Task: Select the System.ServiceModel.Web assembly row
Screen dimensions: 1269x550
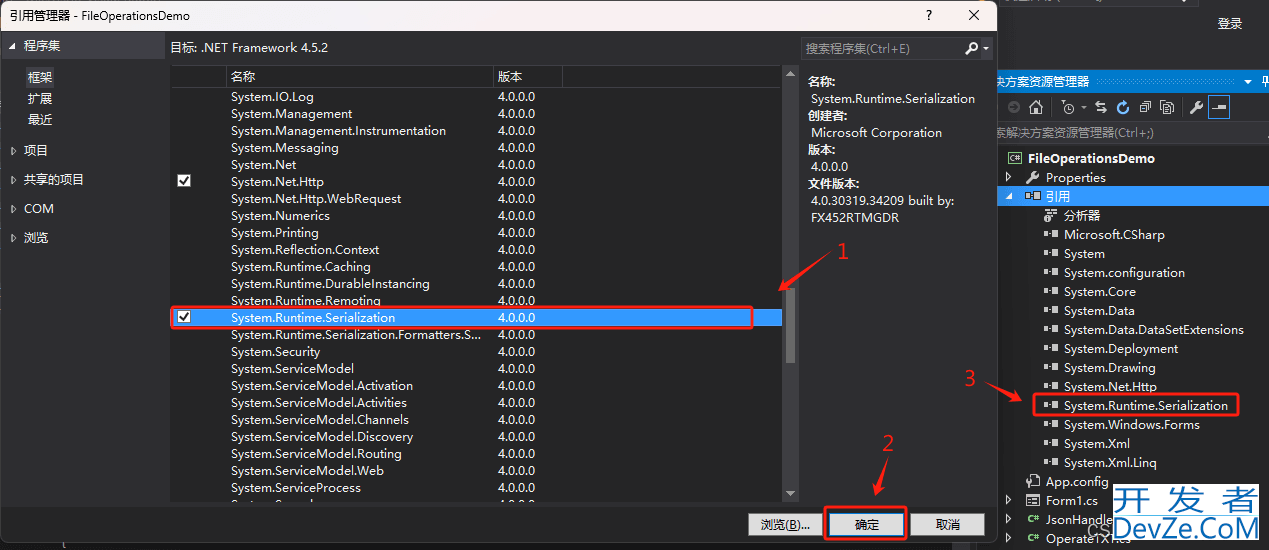Action: point(476,470)
